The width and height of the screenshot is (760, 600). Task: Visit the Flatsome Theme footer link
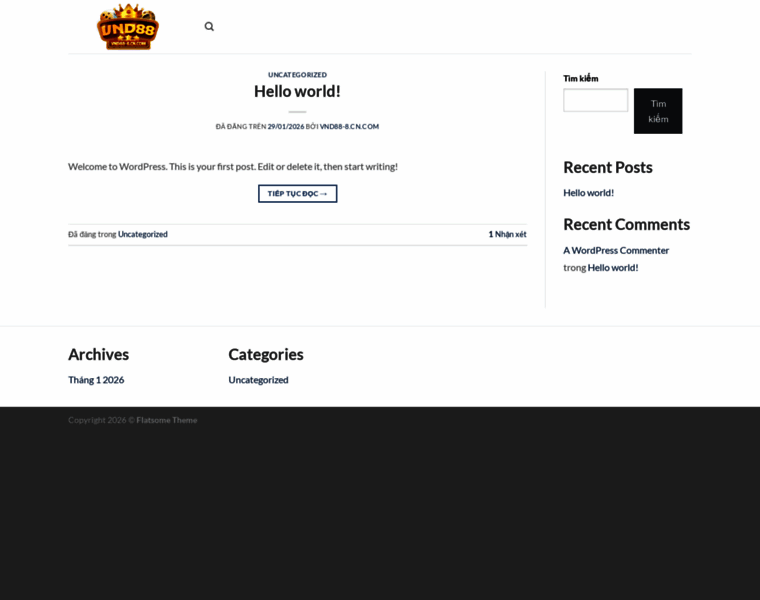pyautogui.click(x=167, y=420)
